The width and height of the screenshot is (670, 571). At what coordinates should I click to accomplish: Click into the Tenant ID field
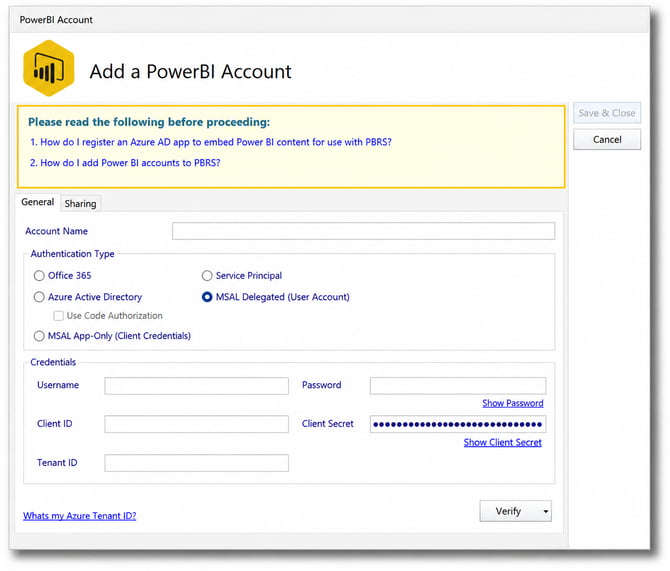[197, 463]
